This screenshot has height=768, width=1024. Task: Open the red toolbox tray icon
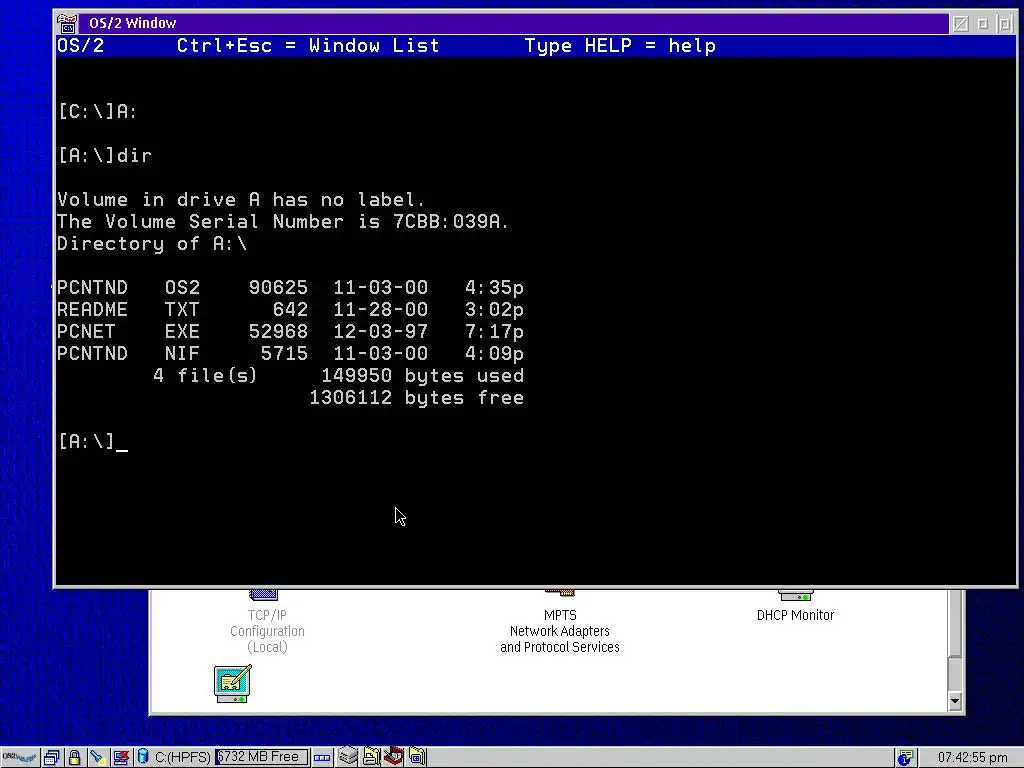coord(393,756)
